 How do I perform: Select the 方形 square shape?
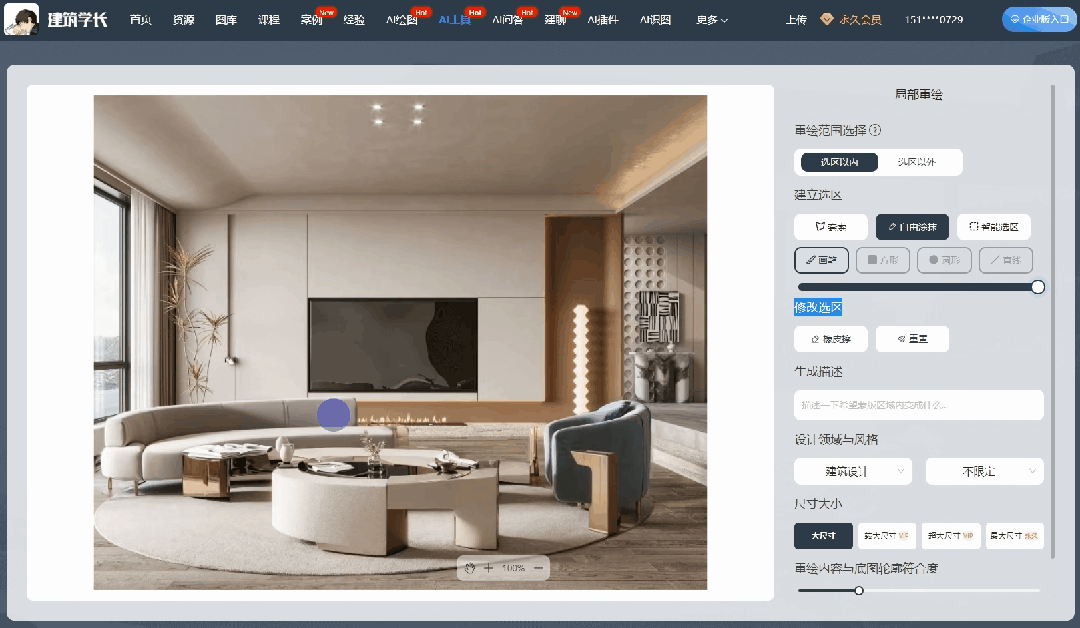coord(883,260)
